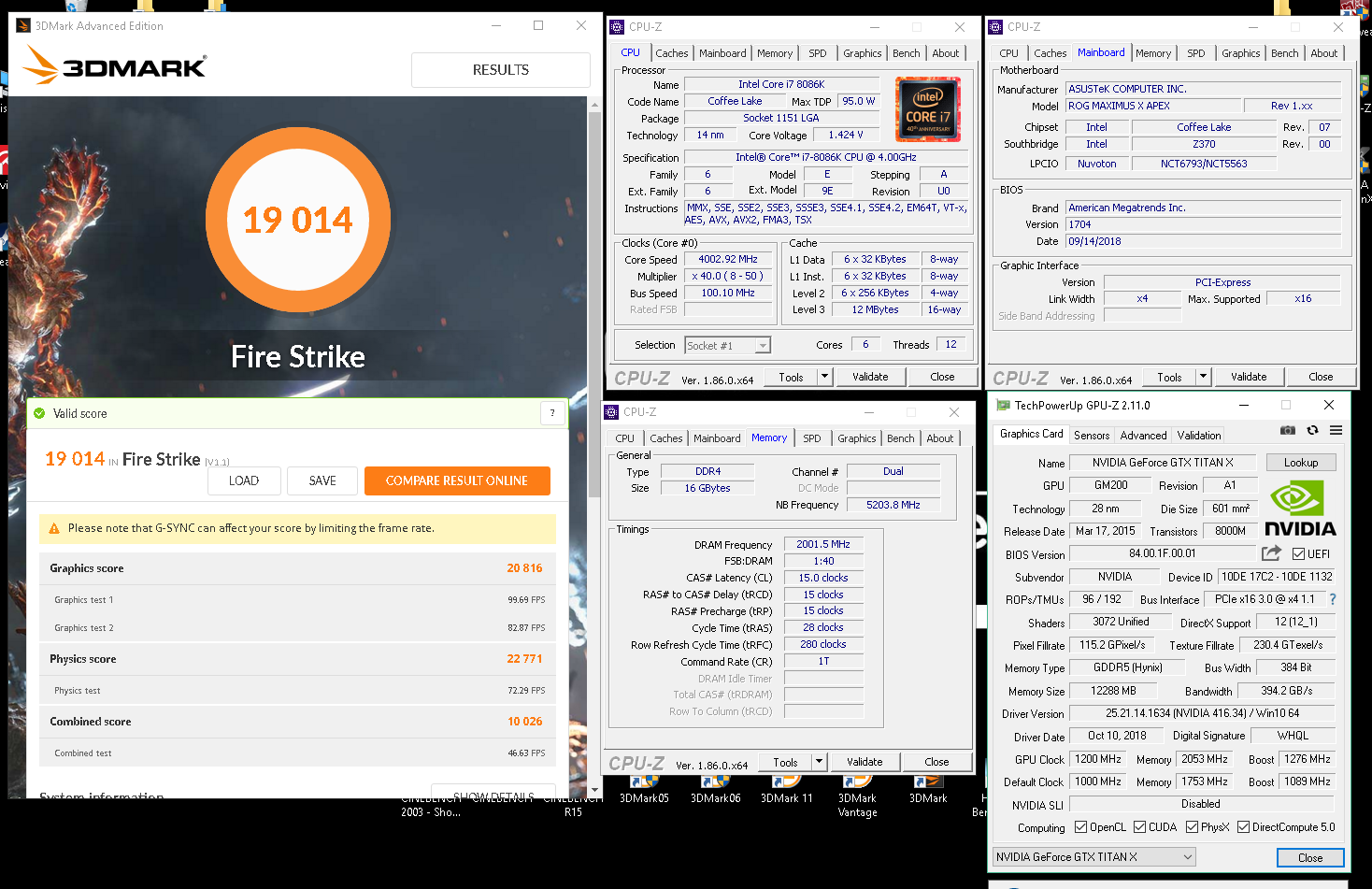
Task: Open the About tab in the CPU-Z Memory window
Action: (940, 438)
